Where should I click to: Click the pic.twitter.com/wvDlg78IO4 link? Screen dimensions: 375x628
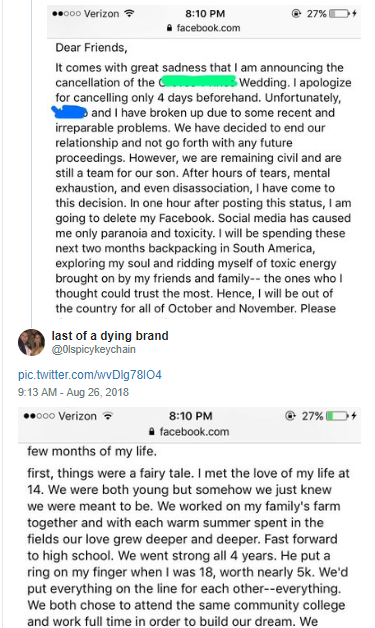tap(90, 375)
